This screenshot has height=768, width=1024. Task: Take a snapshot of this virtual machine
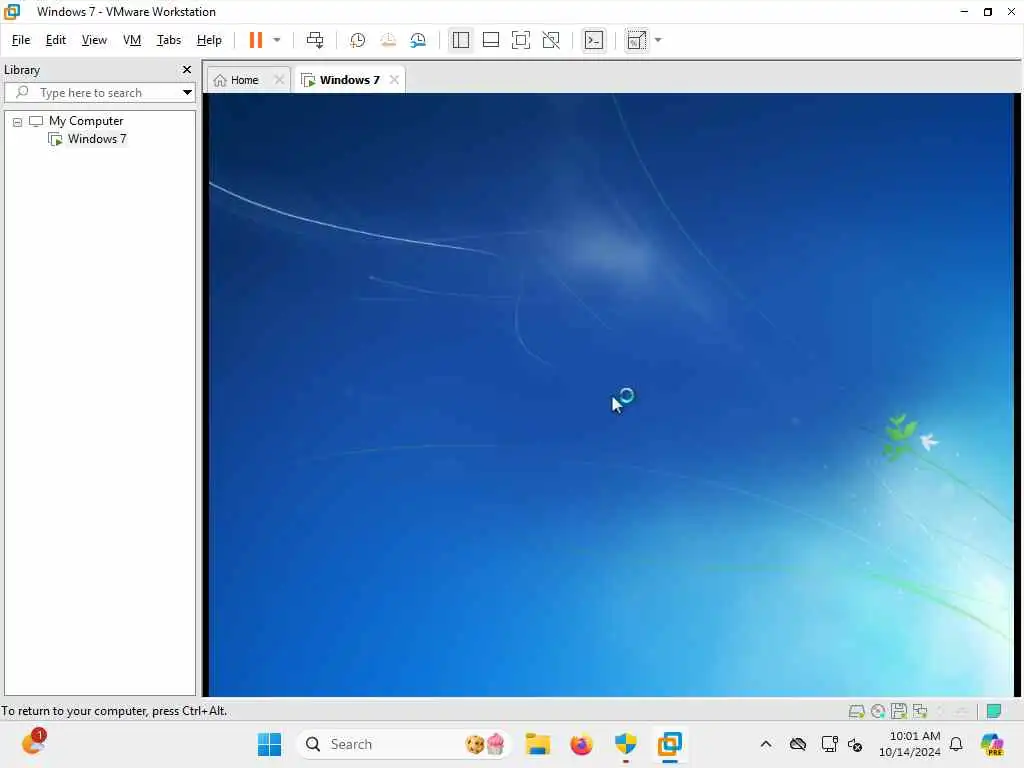(x=357, y=40)
